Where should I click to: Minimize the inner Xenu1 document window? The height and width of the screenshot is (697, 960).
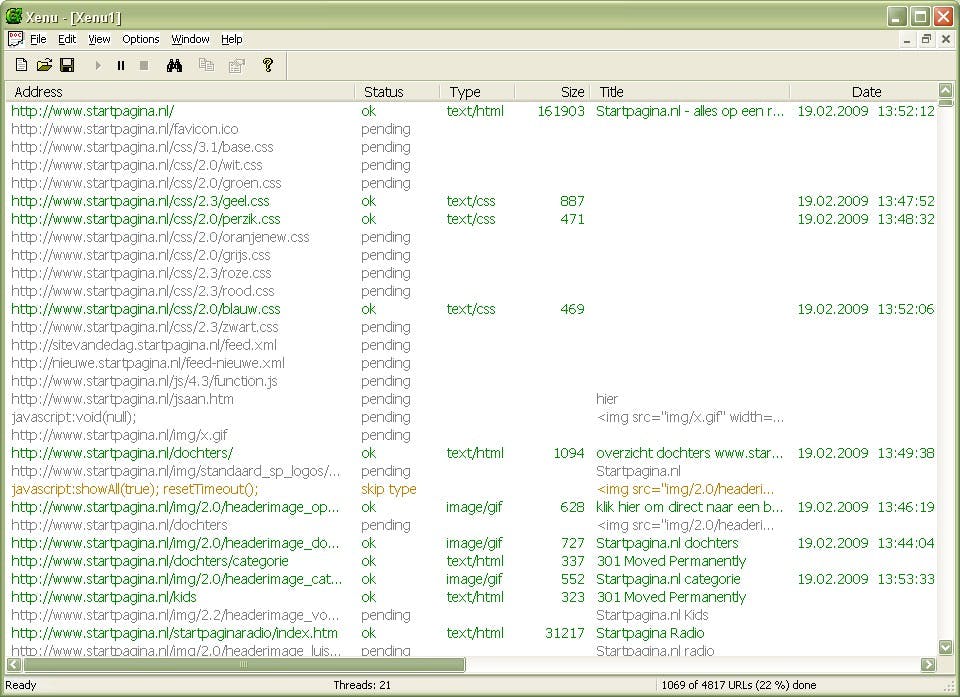[907, 39]
